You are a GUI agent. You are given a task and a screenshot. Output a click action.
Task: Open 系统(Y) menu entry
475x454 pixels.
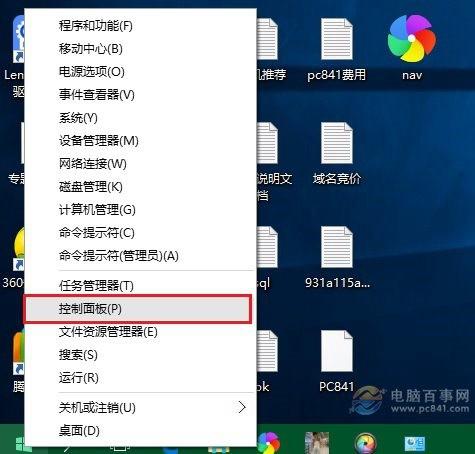tap(140, 118)
